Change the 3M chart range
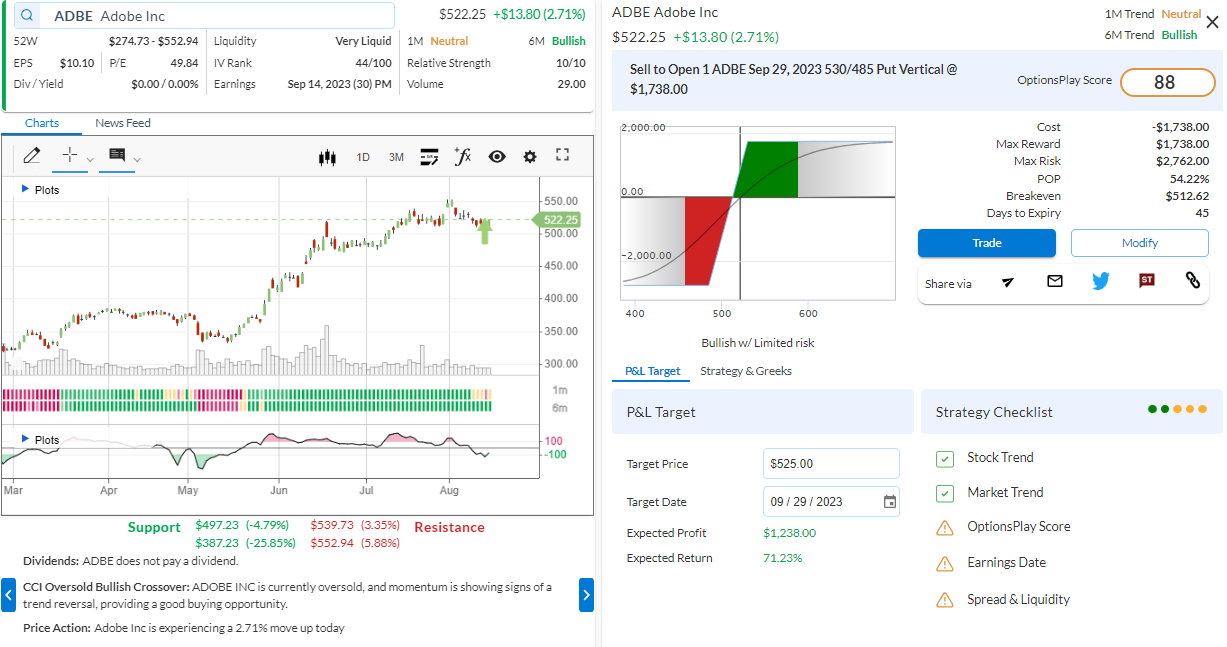 397,157
